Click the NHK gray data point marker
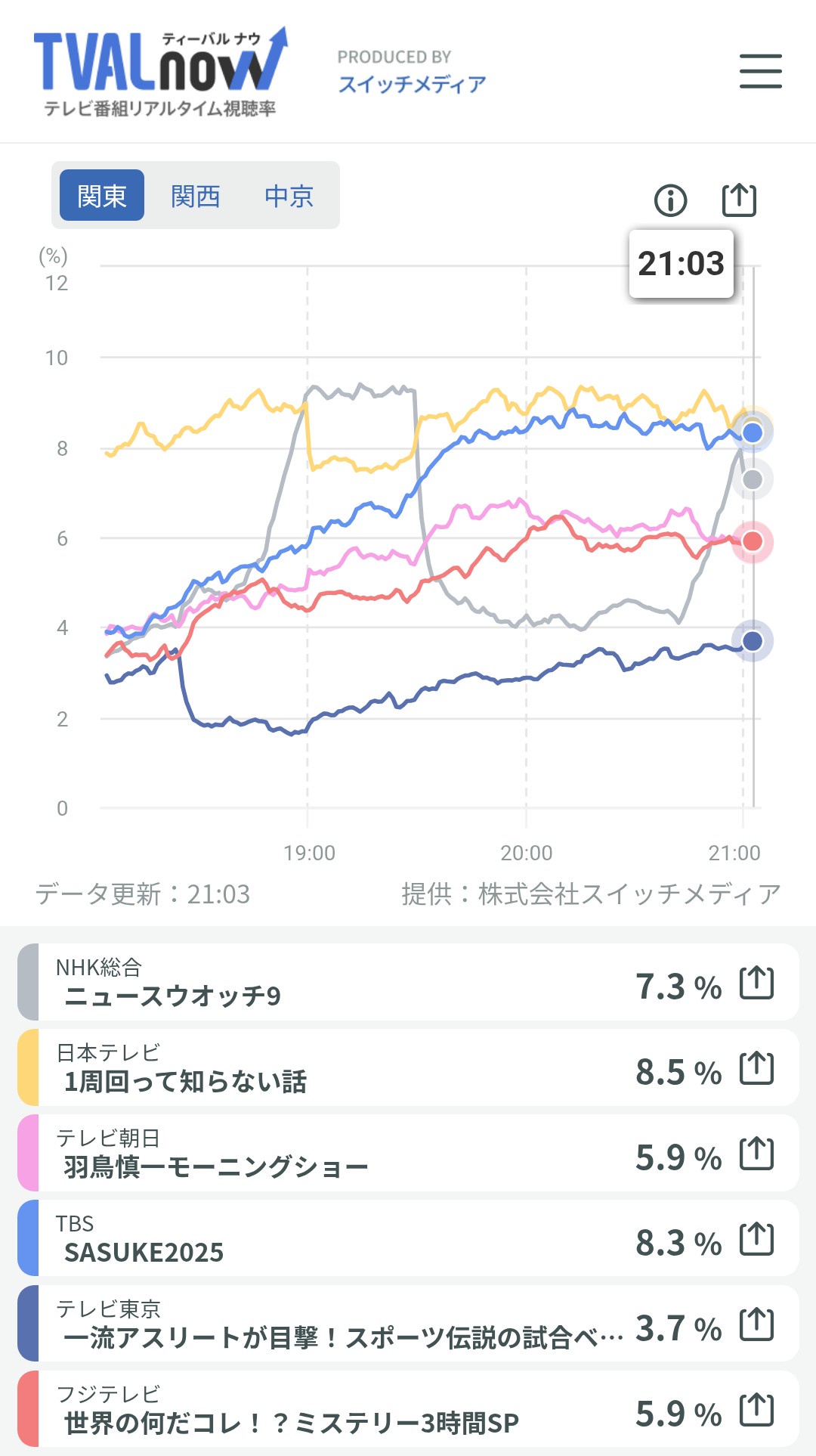The height and width of the screenshot is (1456, 816). pos(753,479)
